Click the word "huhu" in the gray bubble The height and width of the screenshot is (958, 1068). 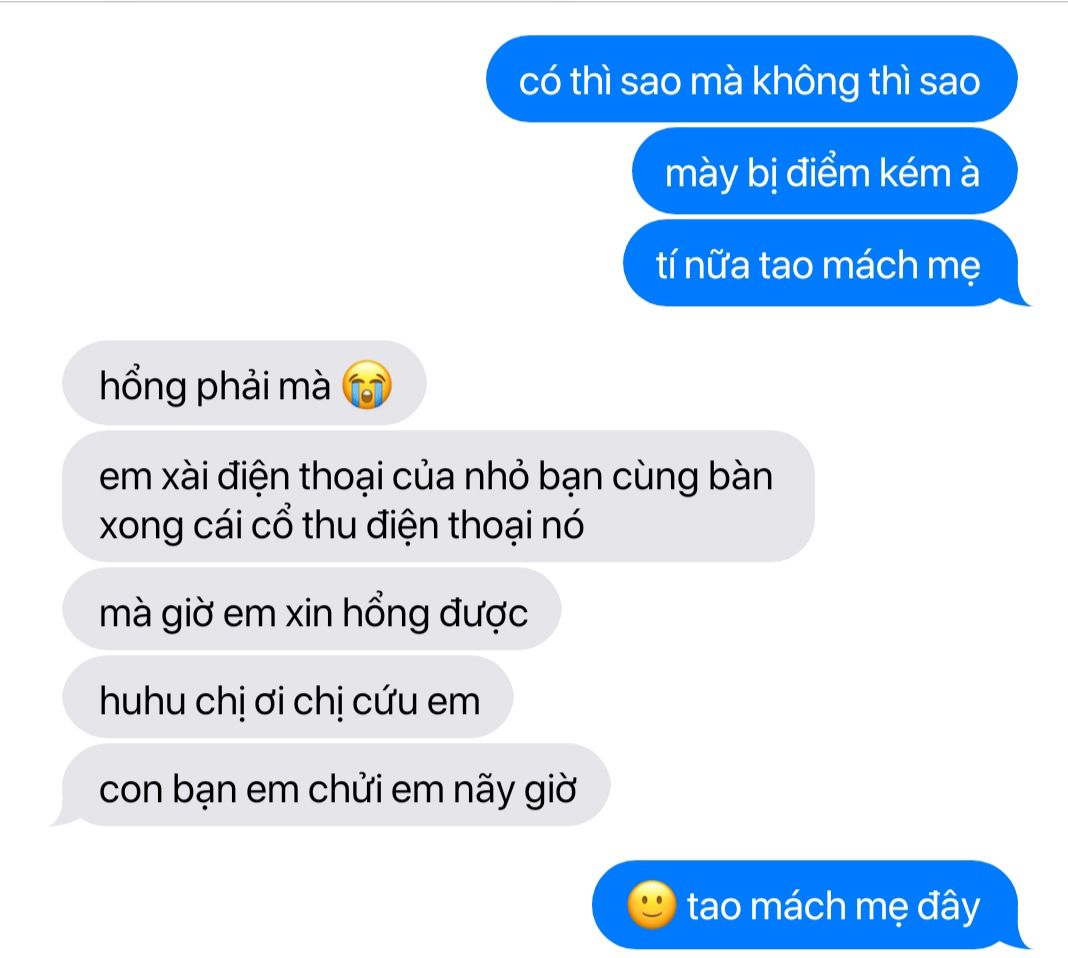pos(142,700)
